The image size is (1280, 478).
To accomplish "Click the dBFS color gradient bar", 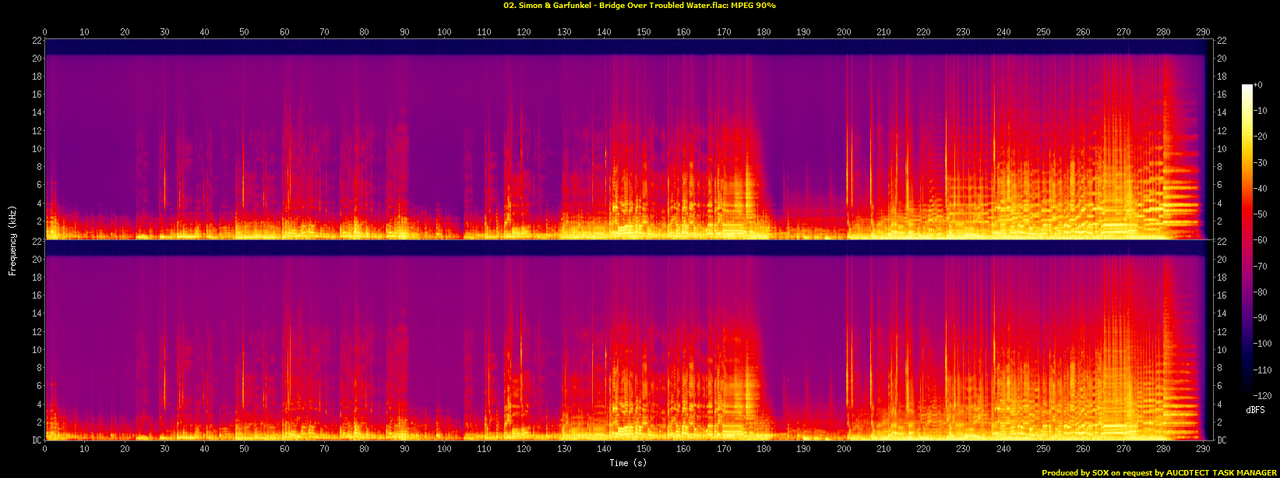I will pyautogui.click(x=1246, y=240).
